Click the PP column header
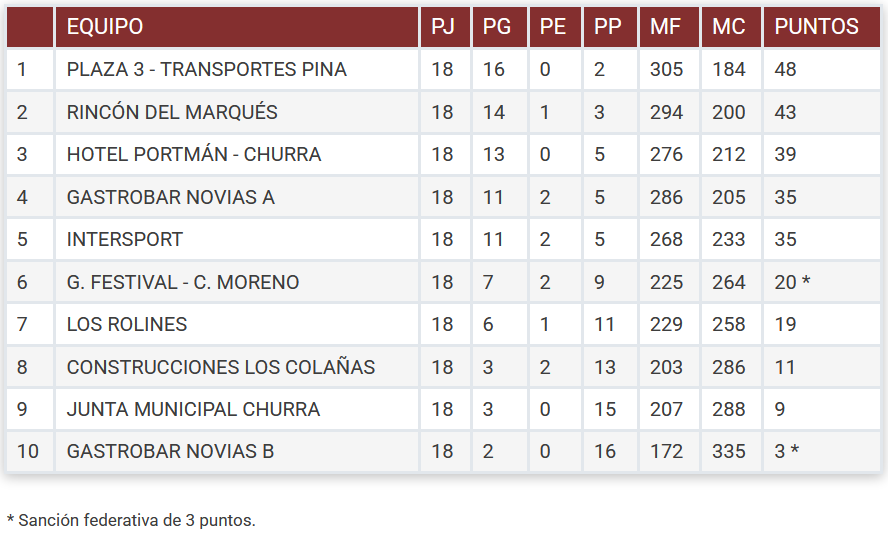 (x=607, y=27)
